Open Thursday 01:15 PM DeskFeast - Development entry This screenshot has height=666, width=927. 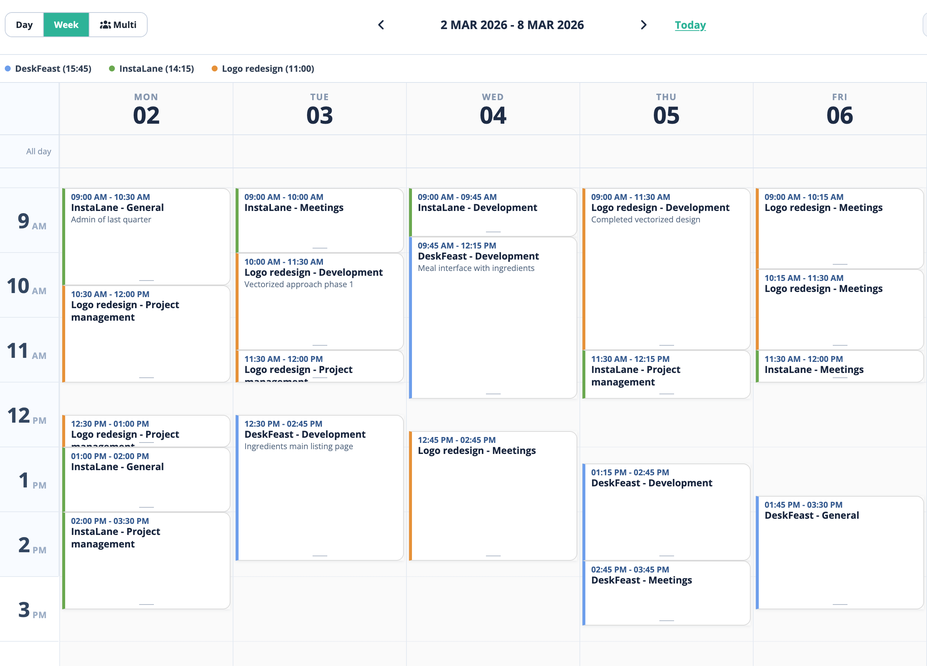click(x=666, y=512)
